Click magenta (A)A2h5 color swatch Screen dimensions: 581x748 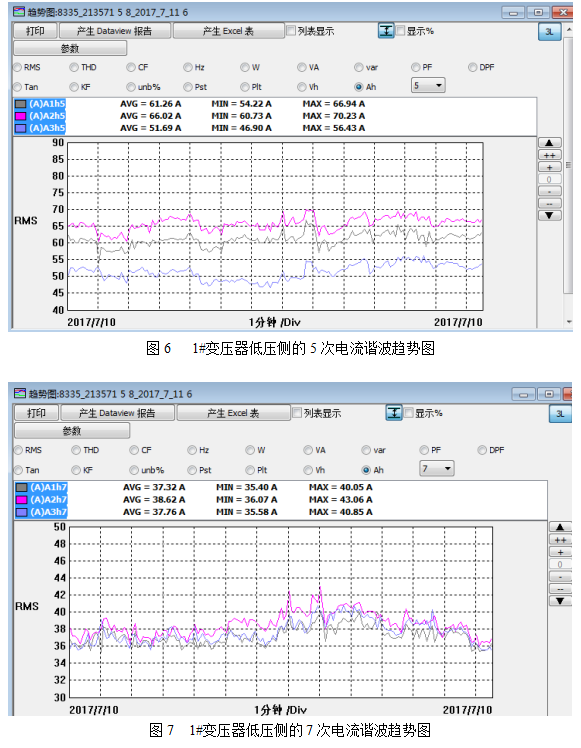point(21,116)
